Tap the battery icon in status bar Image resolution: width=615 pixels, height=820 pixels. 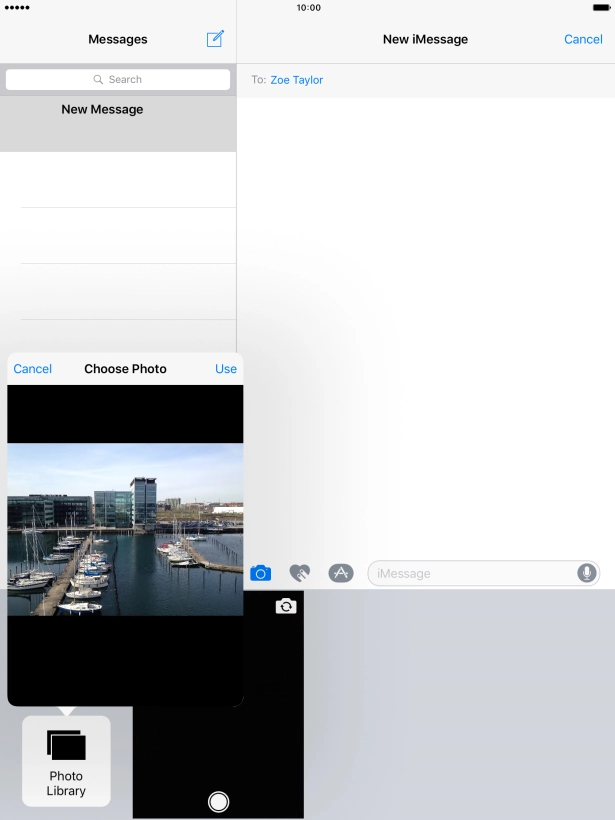pos(600,8)
